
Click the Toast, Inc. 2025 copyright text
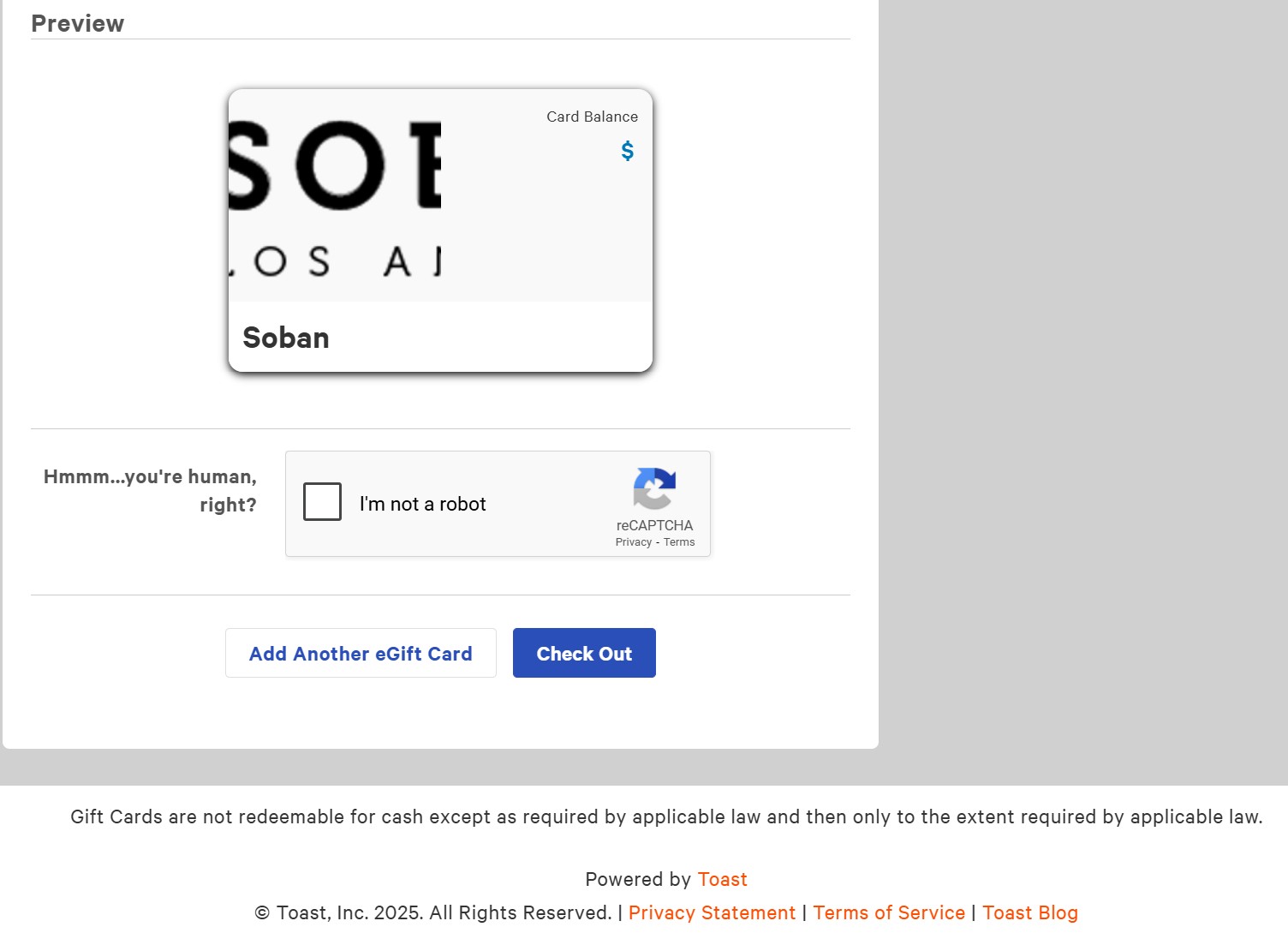pyautogui.click(x=432, y=913)
